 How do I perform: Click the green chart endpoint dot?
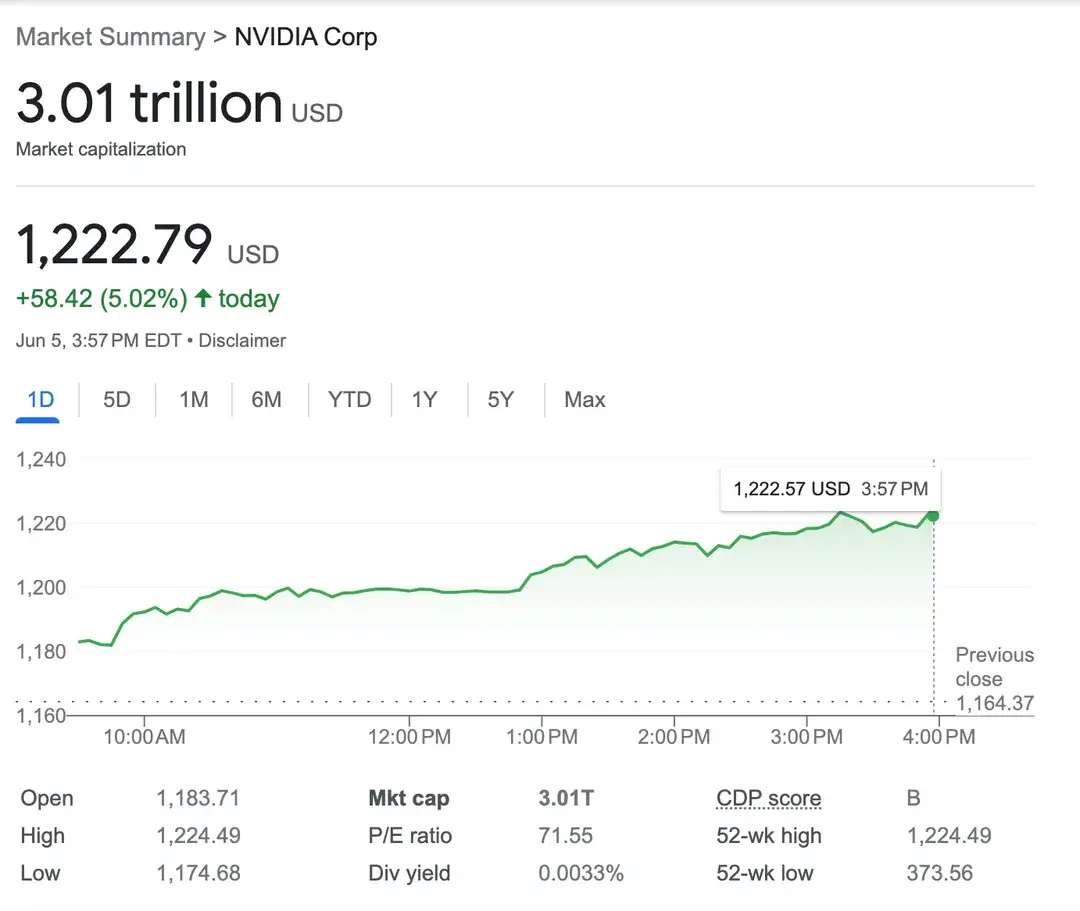(x=933, y=516)
